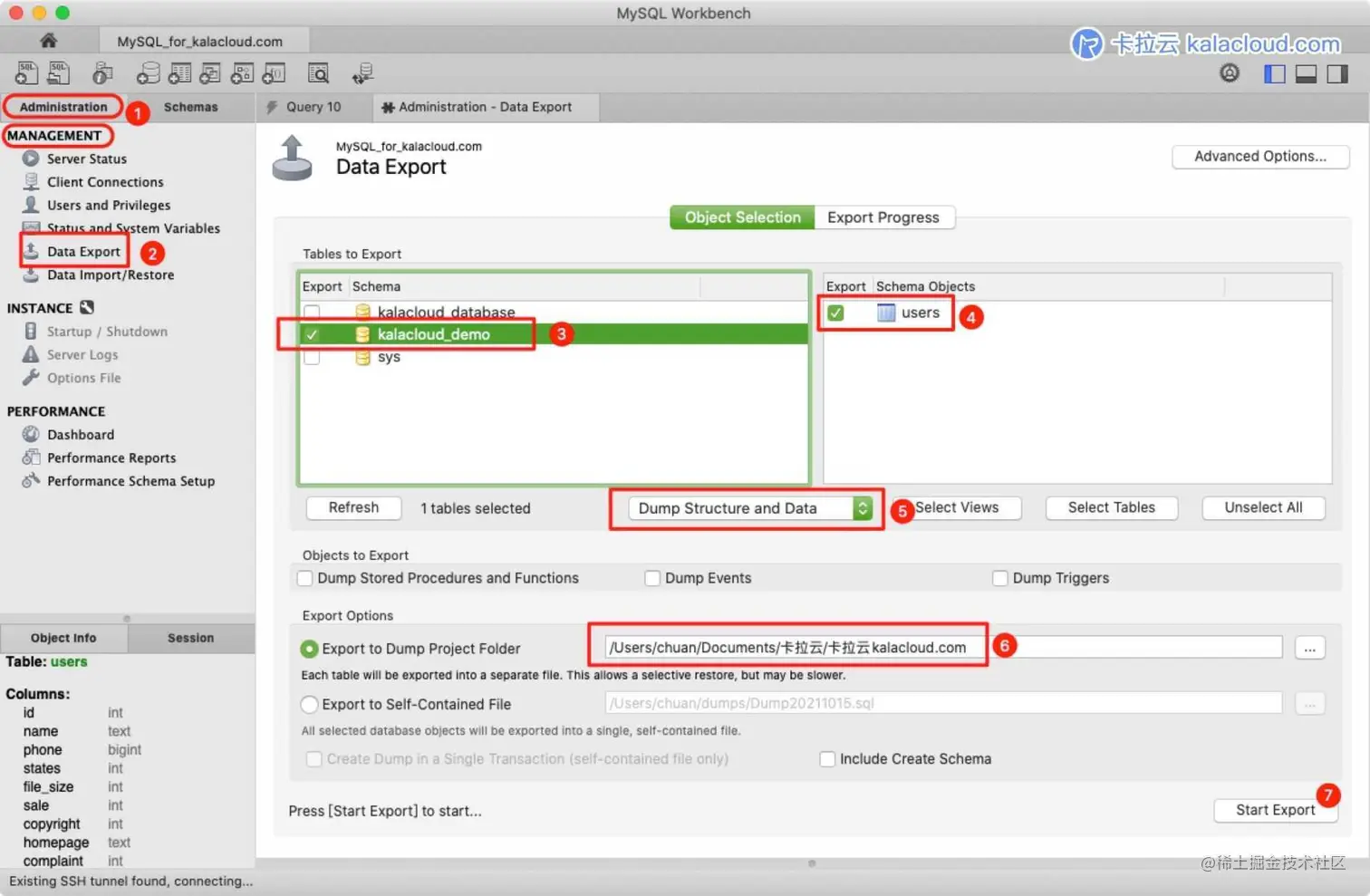
Task: Check the sys schema export checkbox
Action: 312,357
